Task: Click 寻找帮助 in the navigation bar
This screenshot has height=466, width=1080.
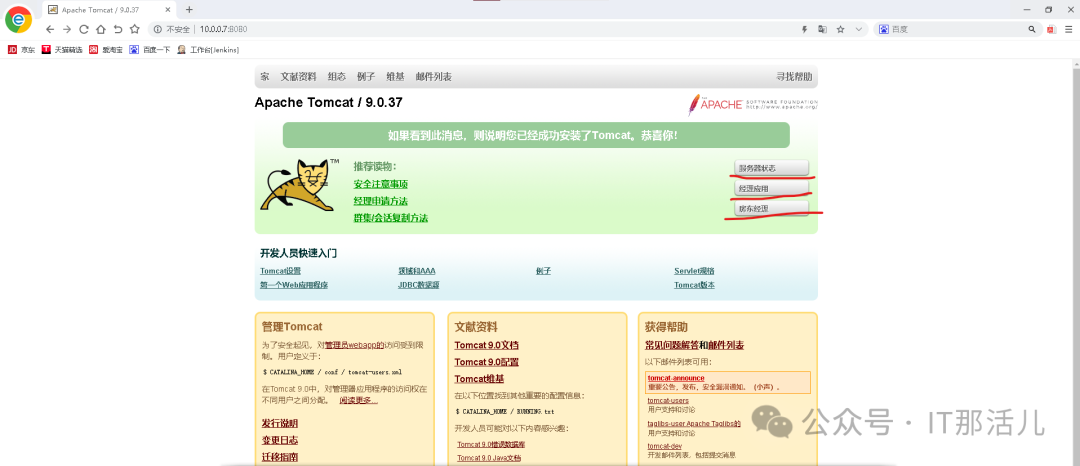Action: coord(794,77)
